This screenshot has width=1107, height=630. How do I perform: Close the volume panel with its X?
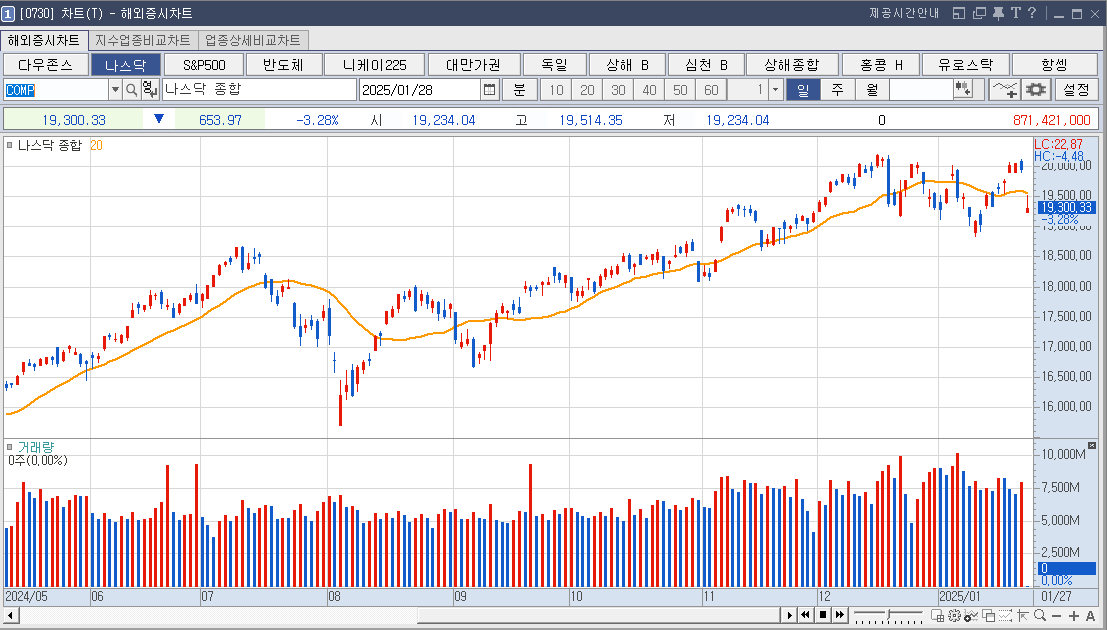click(1092, 446)
